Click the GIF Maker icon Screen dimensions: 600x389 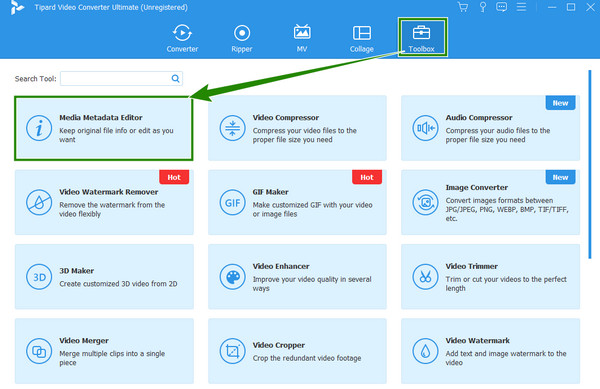point(232,202)
